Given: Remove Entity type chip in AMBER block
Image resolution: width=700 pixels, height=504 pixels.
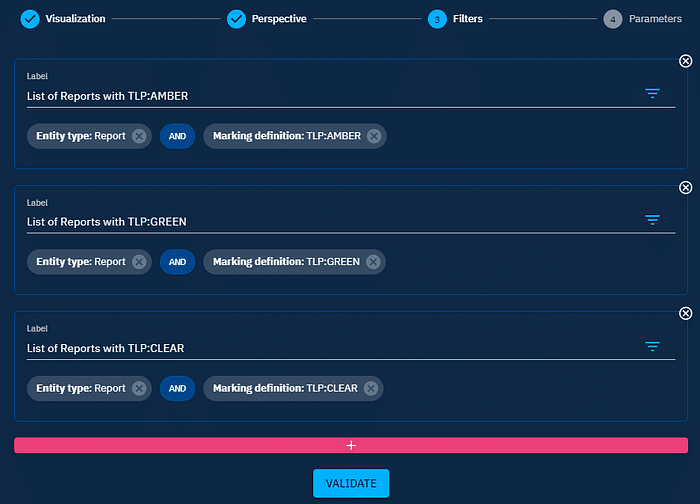Looking at the screenshot, I should [x=139, y=136].
